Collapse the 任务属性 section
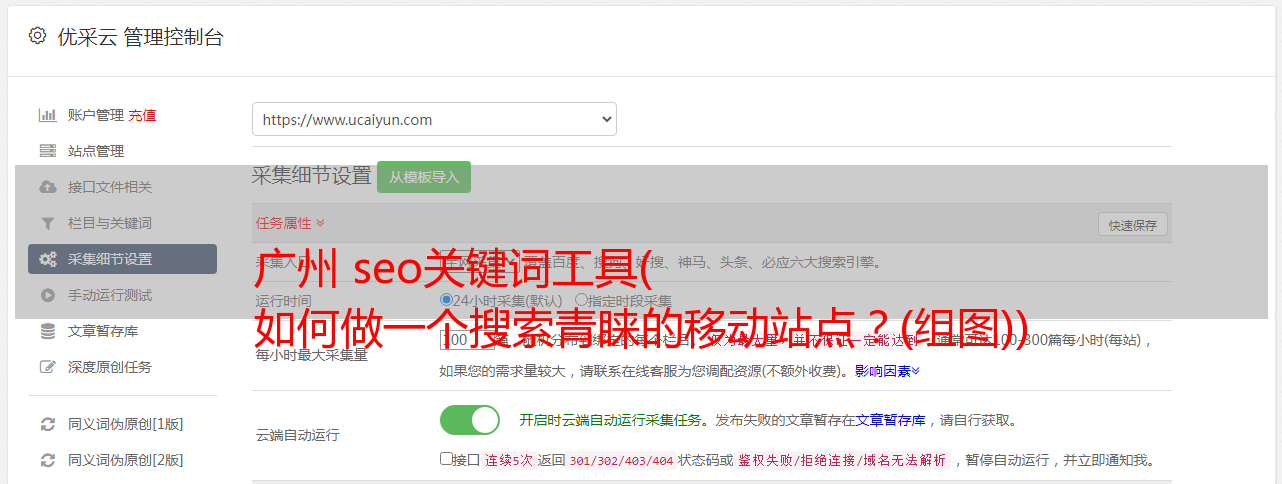The image size is (1282, 484). click(x=290, y=222)
